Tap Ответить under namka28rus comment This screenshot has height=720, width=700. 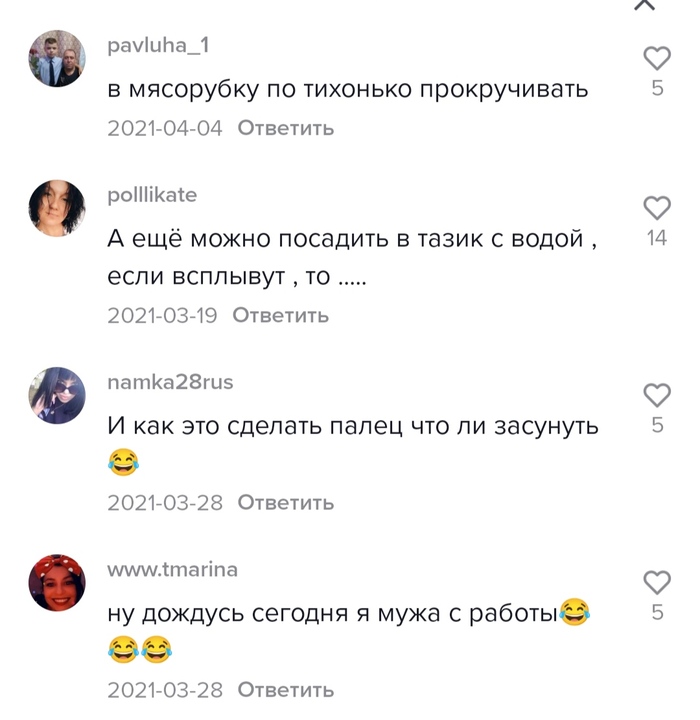pos(286,502)
